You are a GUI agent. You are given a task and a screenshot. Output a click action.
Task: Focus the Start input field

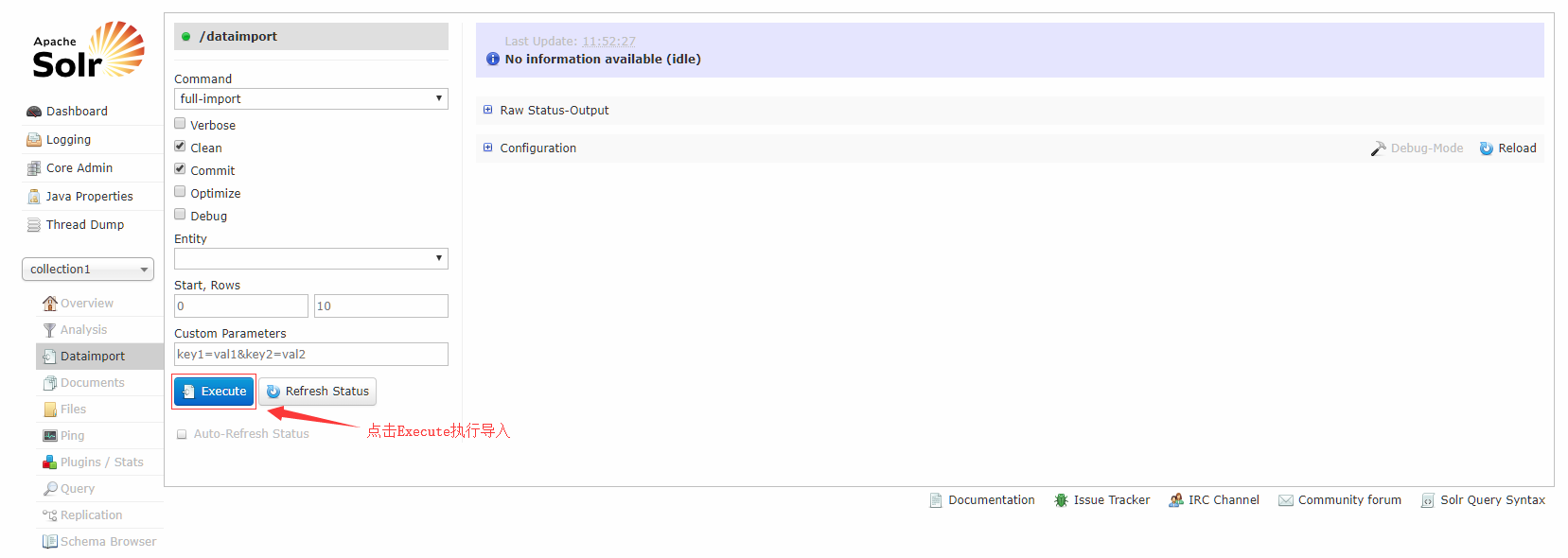tap(241, 306)
